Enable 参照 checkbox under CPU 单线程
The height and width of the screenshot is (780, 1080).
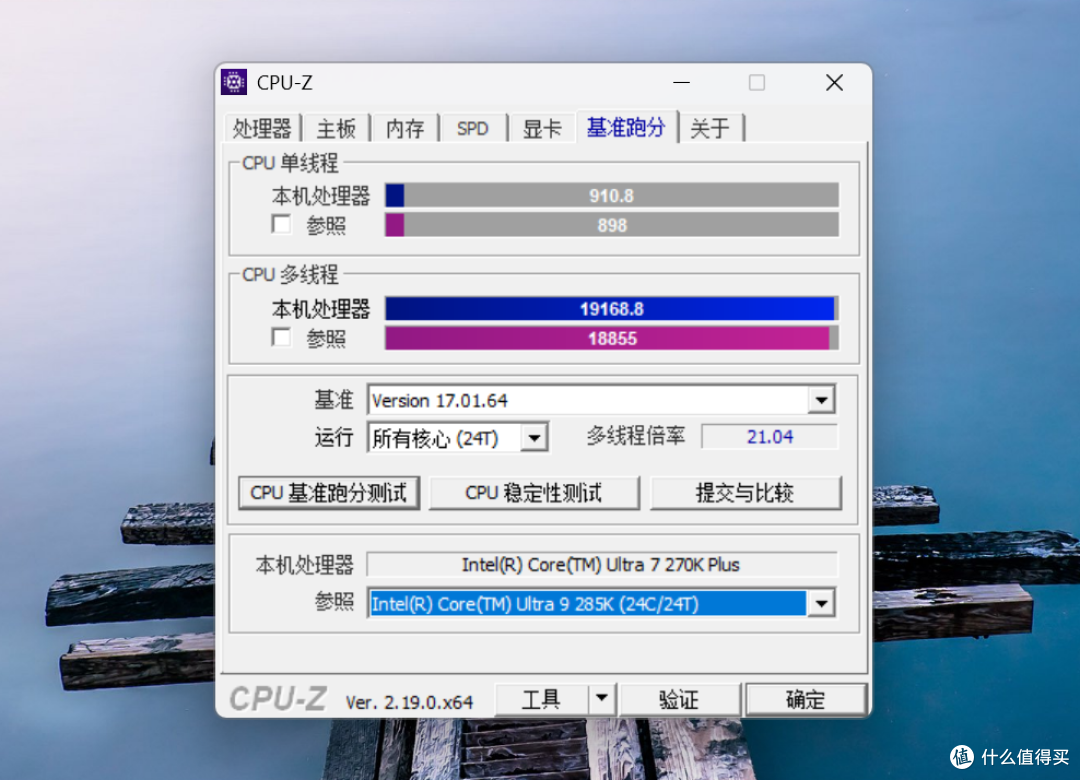pyautogui.click(x=281, y=225)
